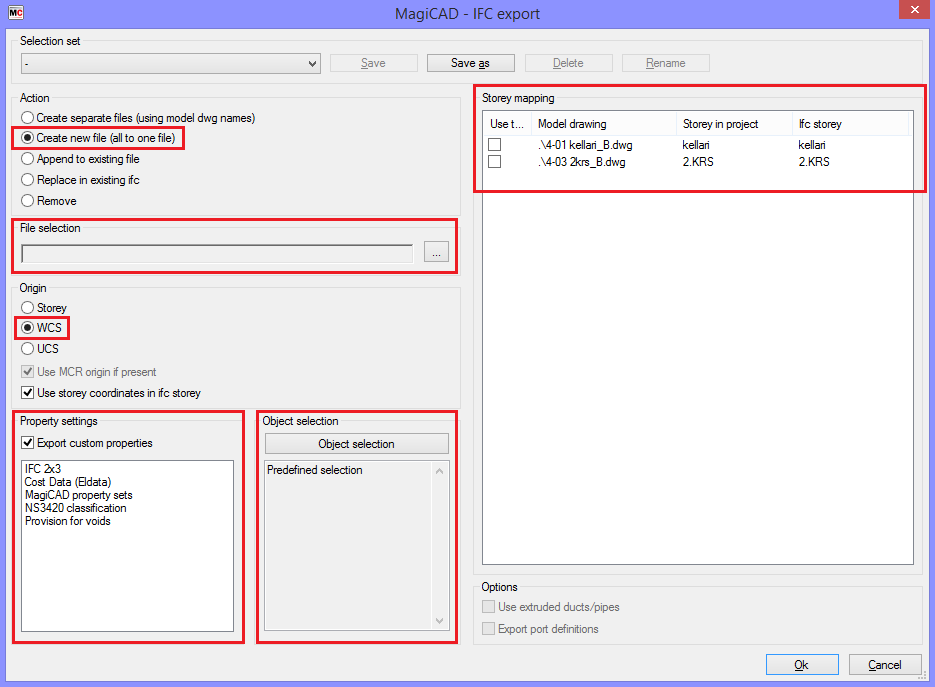Viewport: 935px width, 687px height.
Task: Click the Cancel button
Action: pyautogui.click(x=885, y=665)
